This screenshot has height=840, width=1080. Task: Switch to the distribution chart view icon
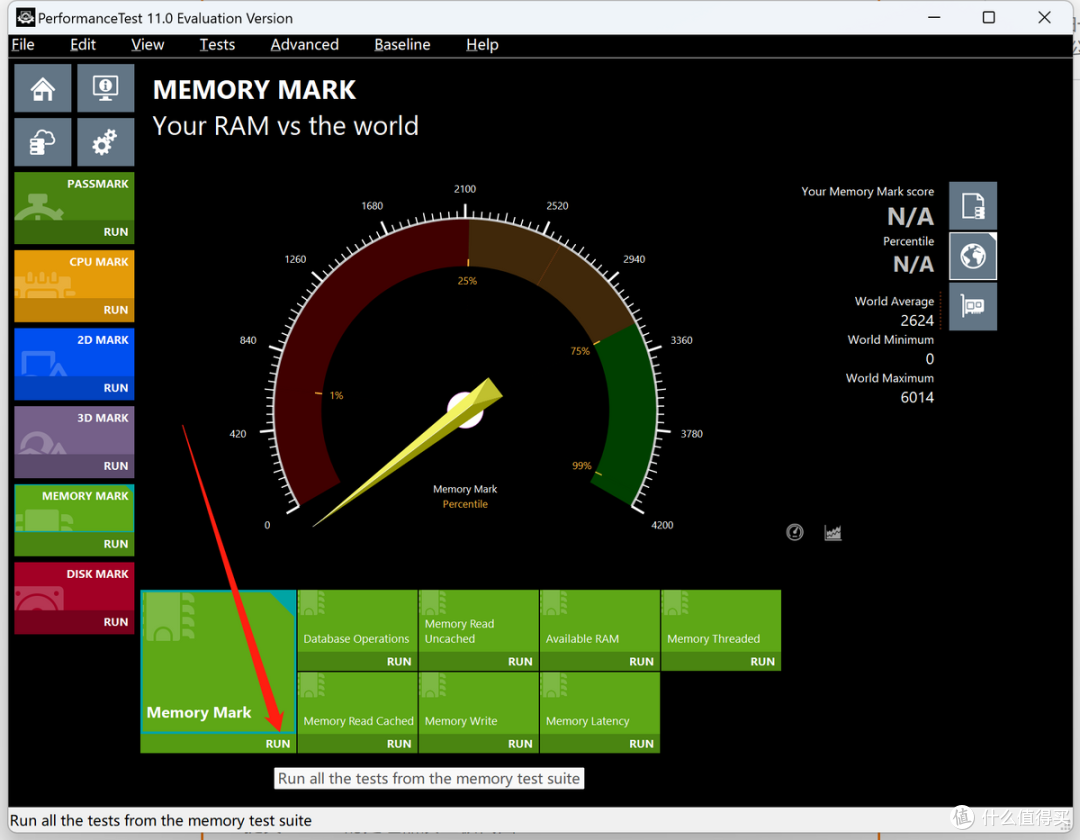833,532
